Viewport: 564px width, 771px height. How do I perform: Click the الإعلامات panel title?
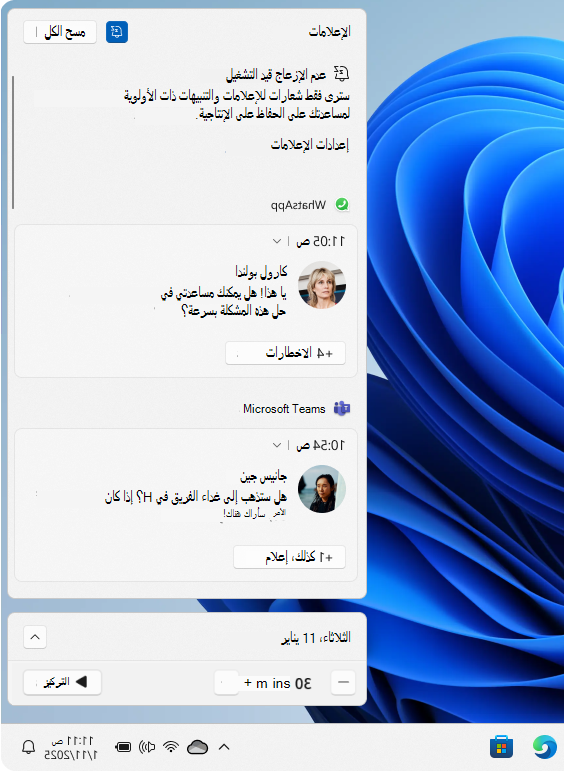tap(329, 32)
